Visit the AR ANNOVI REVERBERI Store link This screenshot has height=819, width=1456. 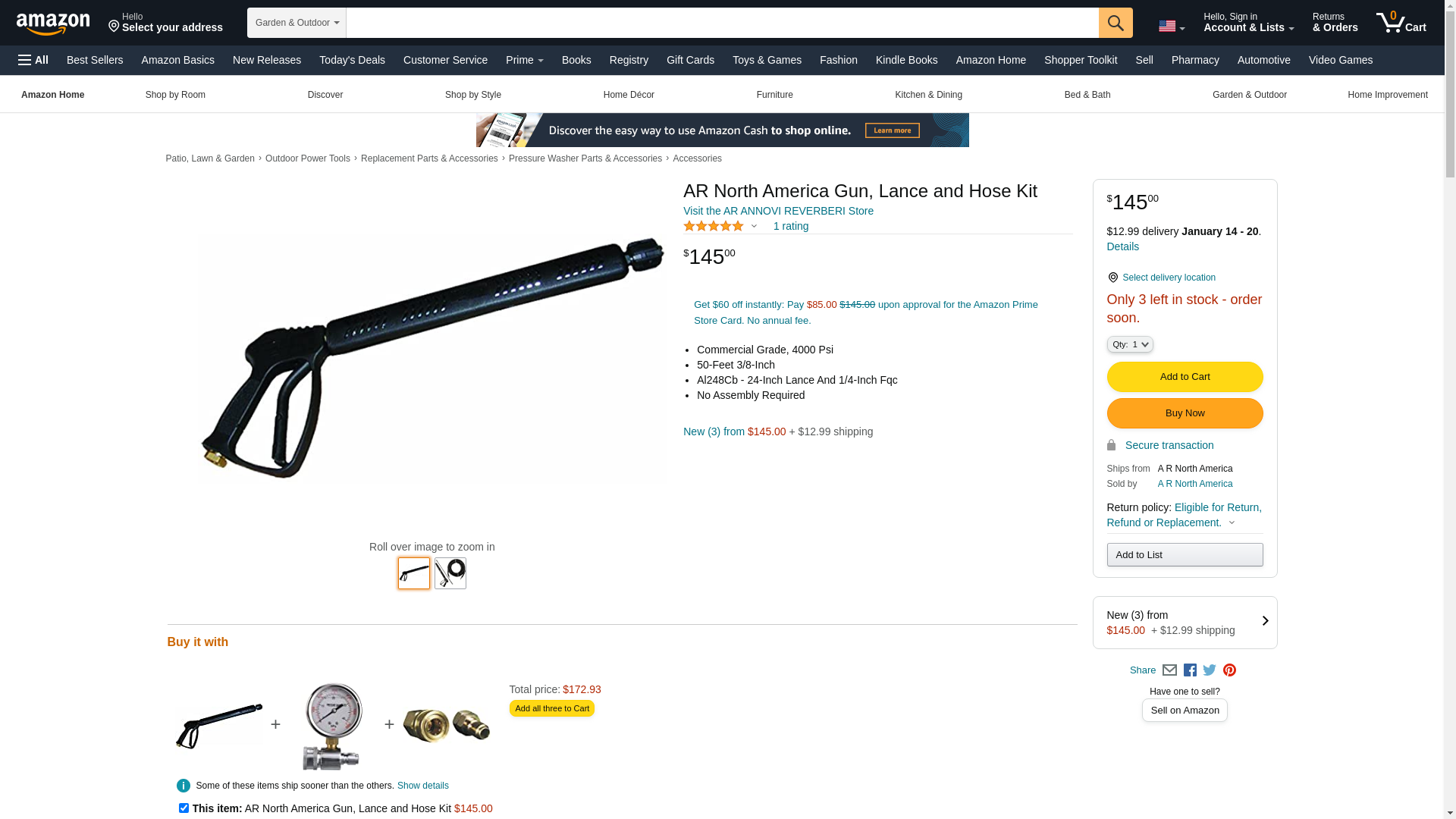778,211
